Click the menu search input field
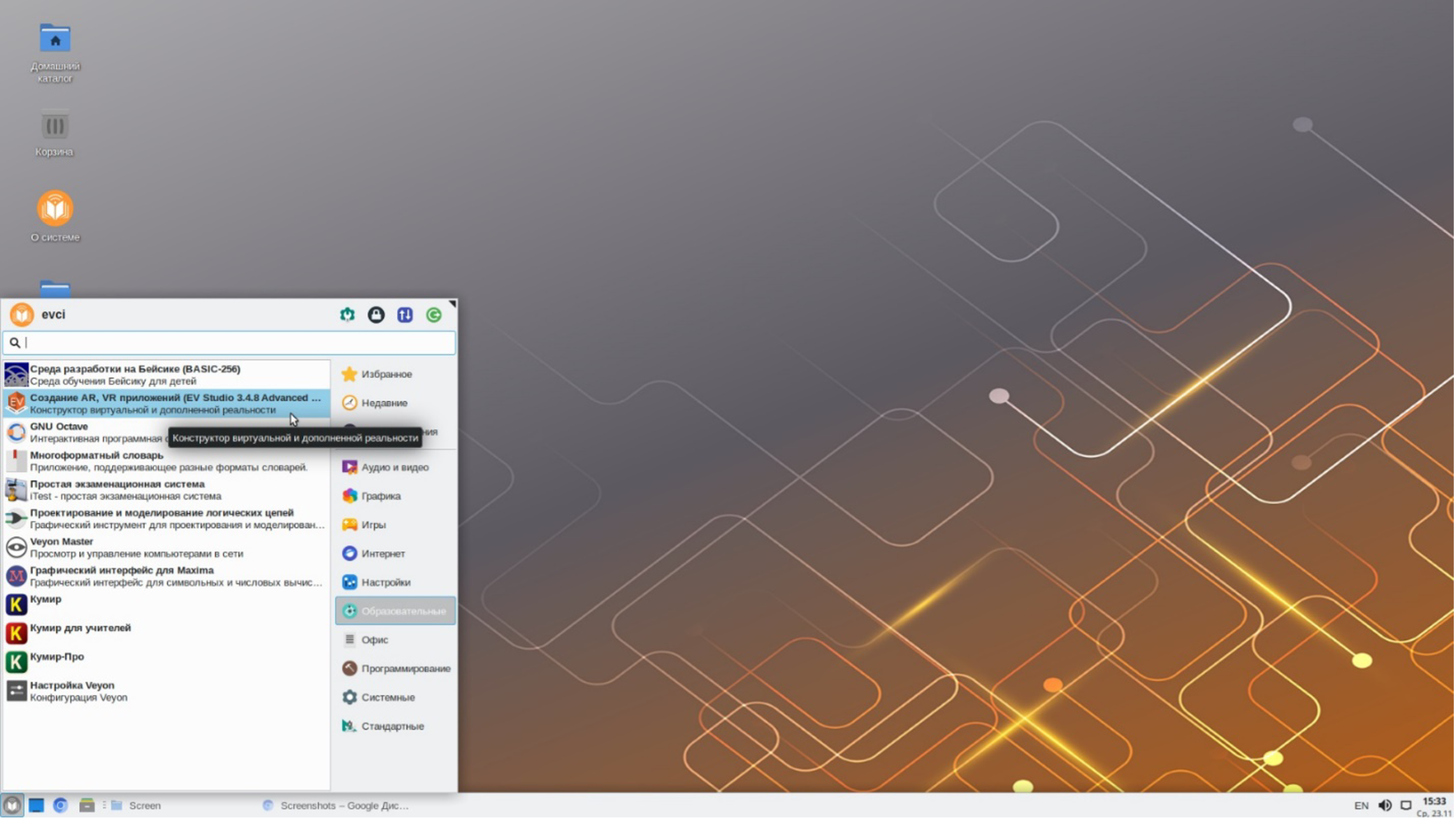Viewport: 1456px width, 820px height. [x=238, y=343]
